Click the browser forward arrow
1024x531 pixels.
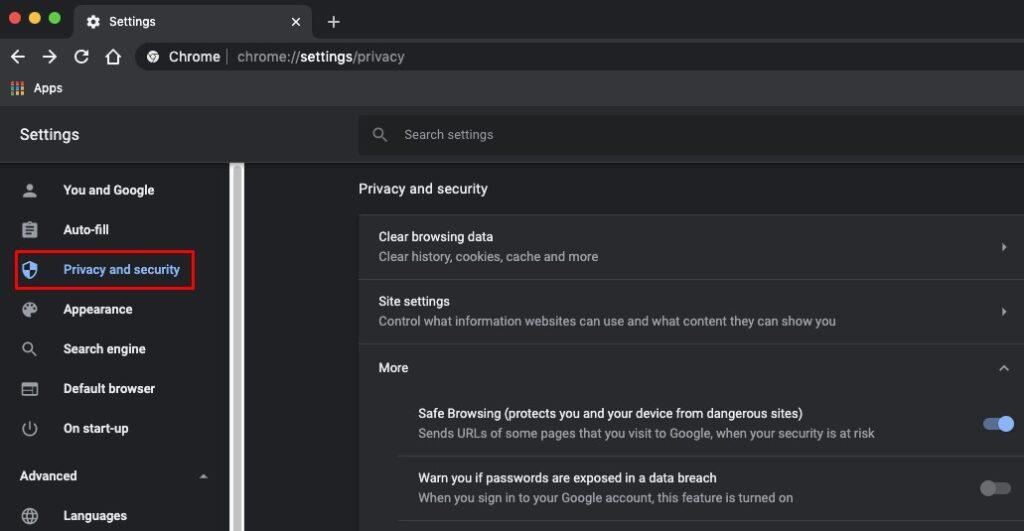pyautogui.click(x=50, y=57)
